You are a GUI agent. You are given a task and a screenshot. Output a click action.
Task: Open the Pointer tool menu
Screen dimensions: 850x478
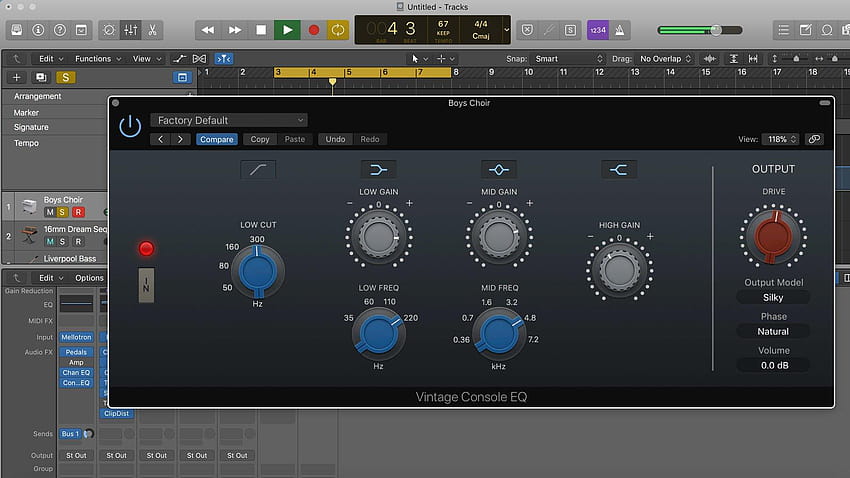[419, 59]
